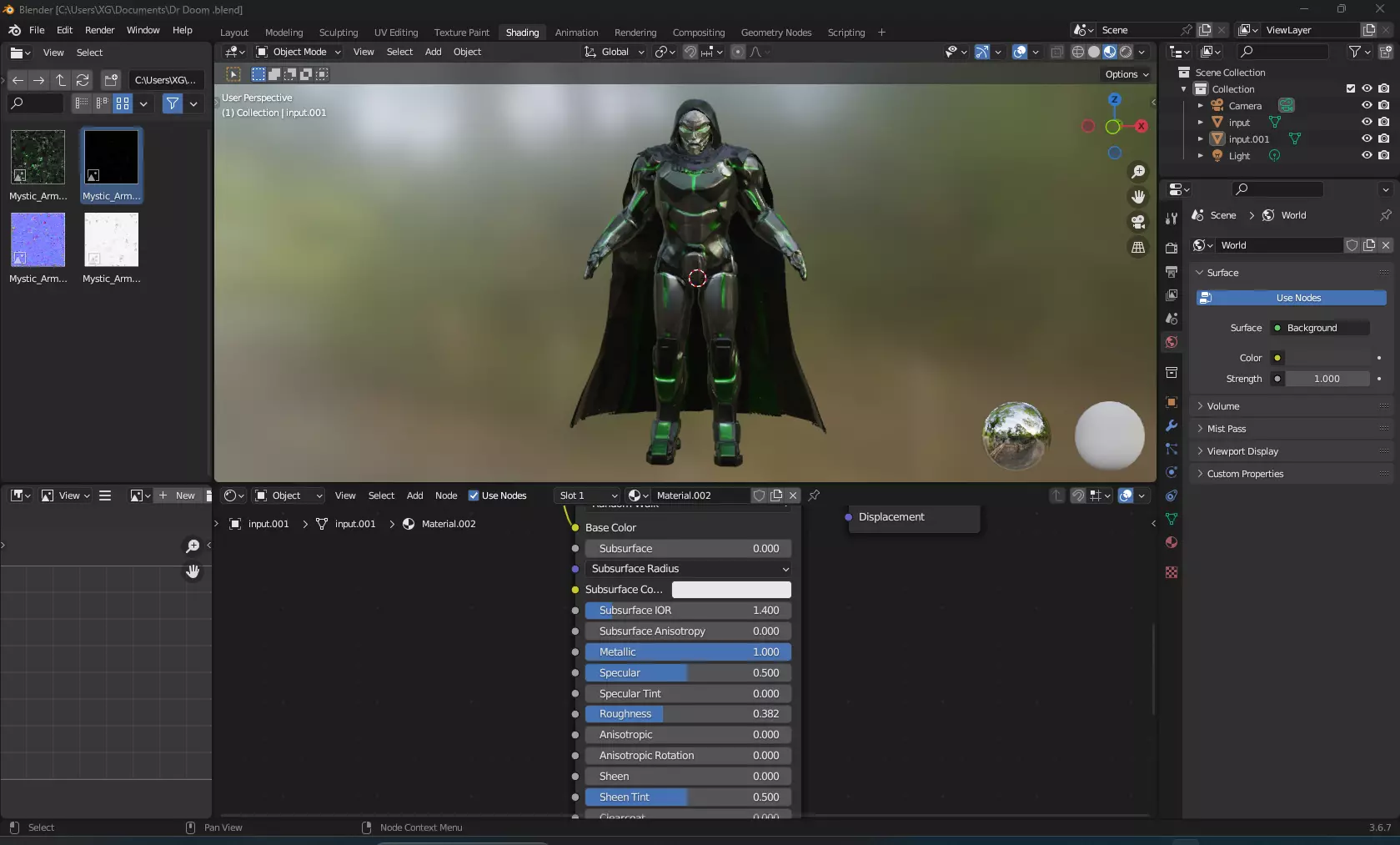Toggle Collection exclude checkbox

[x=1351, y=89]
